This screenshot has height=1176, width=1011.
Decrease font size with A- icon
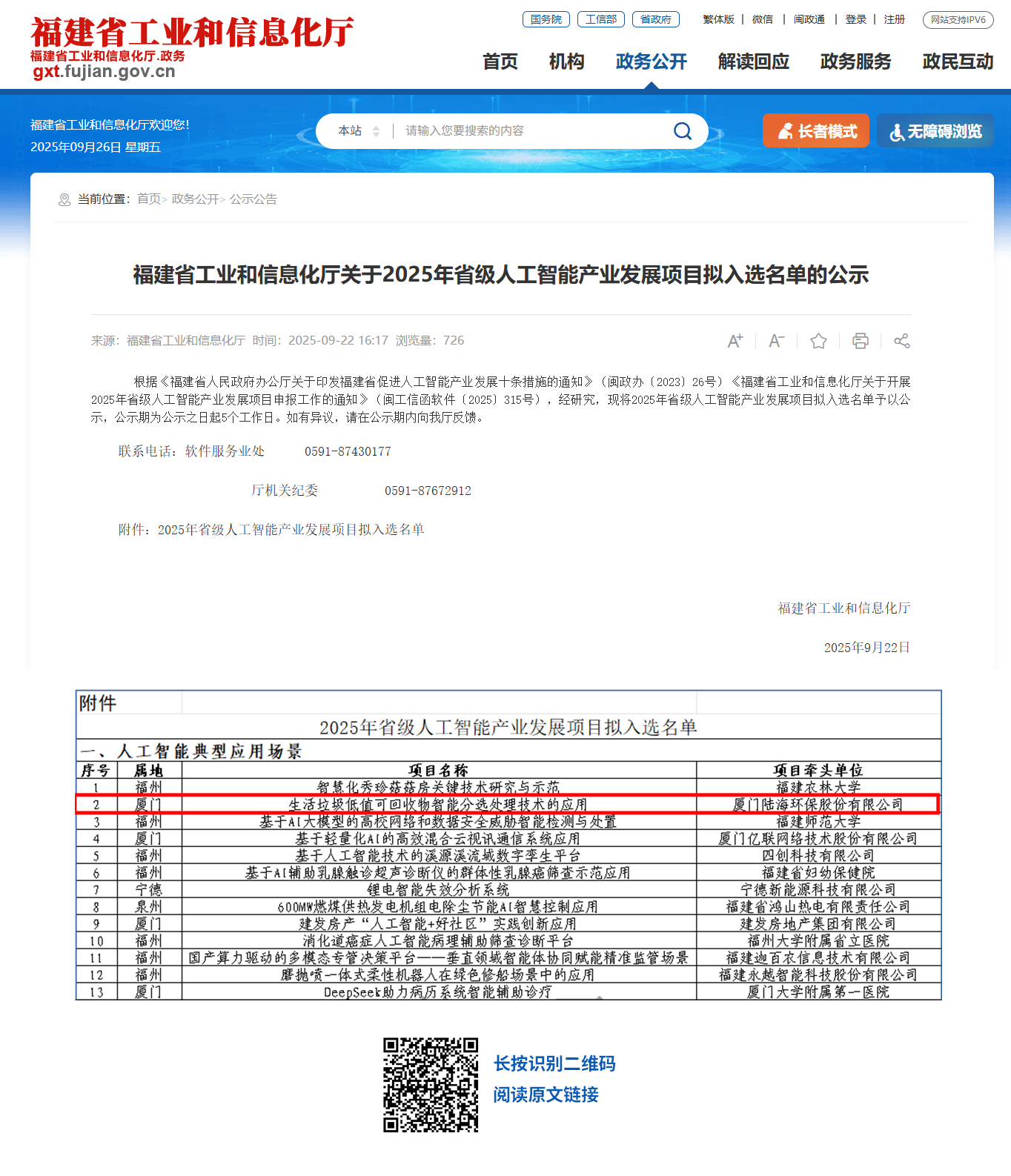776,341
